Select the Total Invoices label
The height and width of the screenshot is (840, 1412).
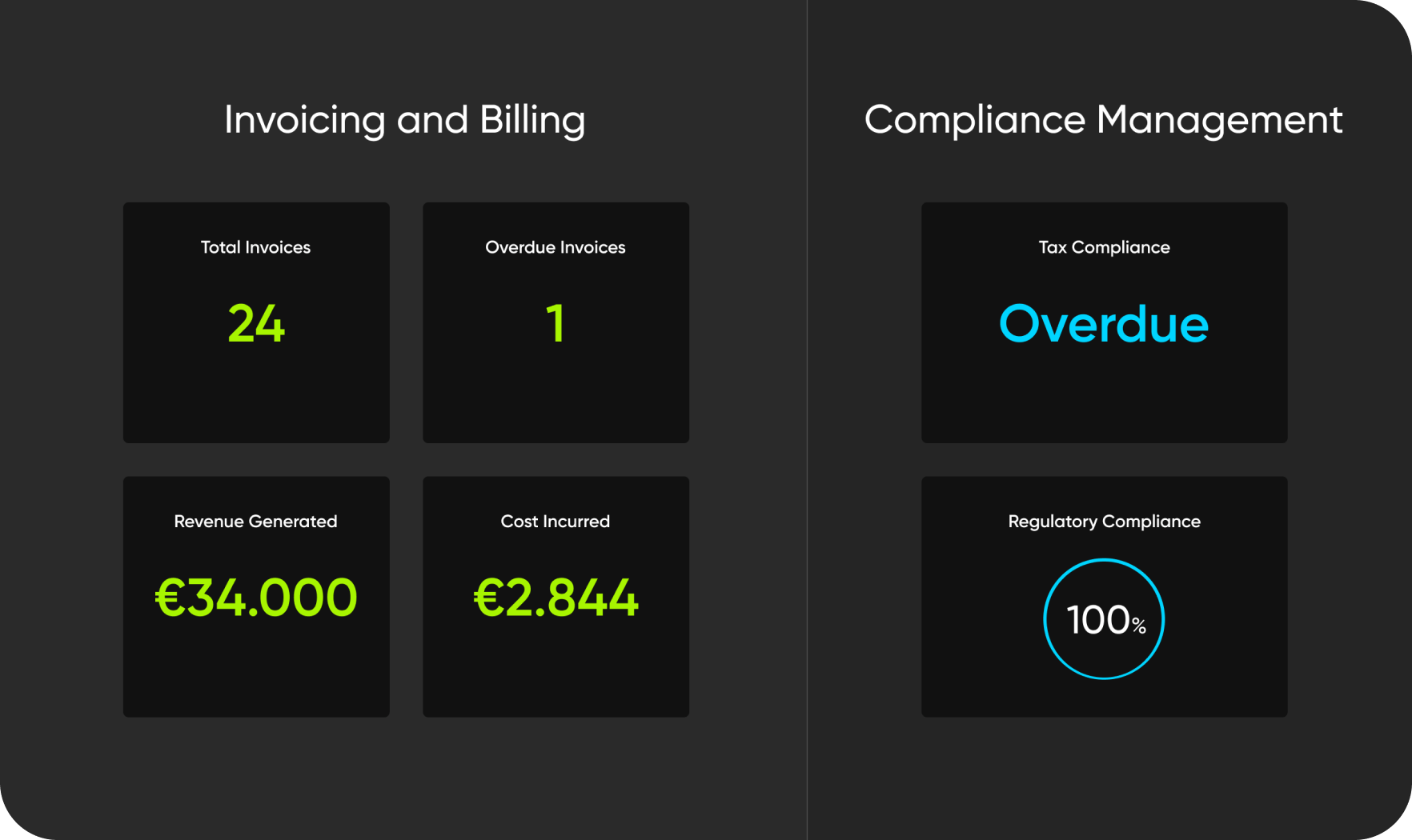[255, 247]
